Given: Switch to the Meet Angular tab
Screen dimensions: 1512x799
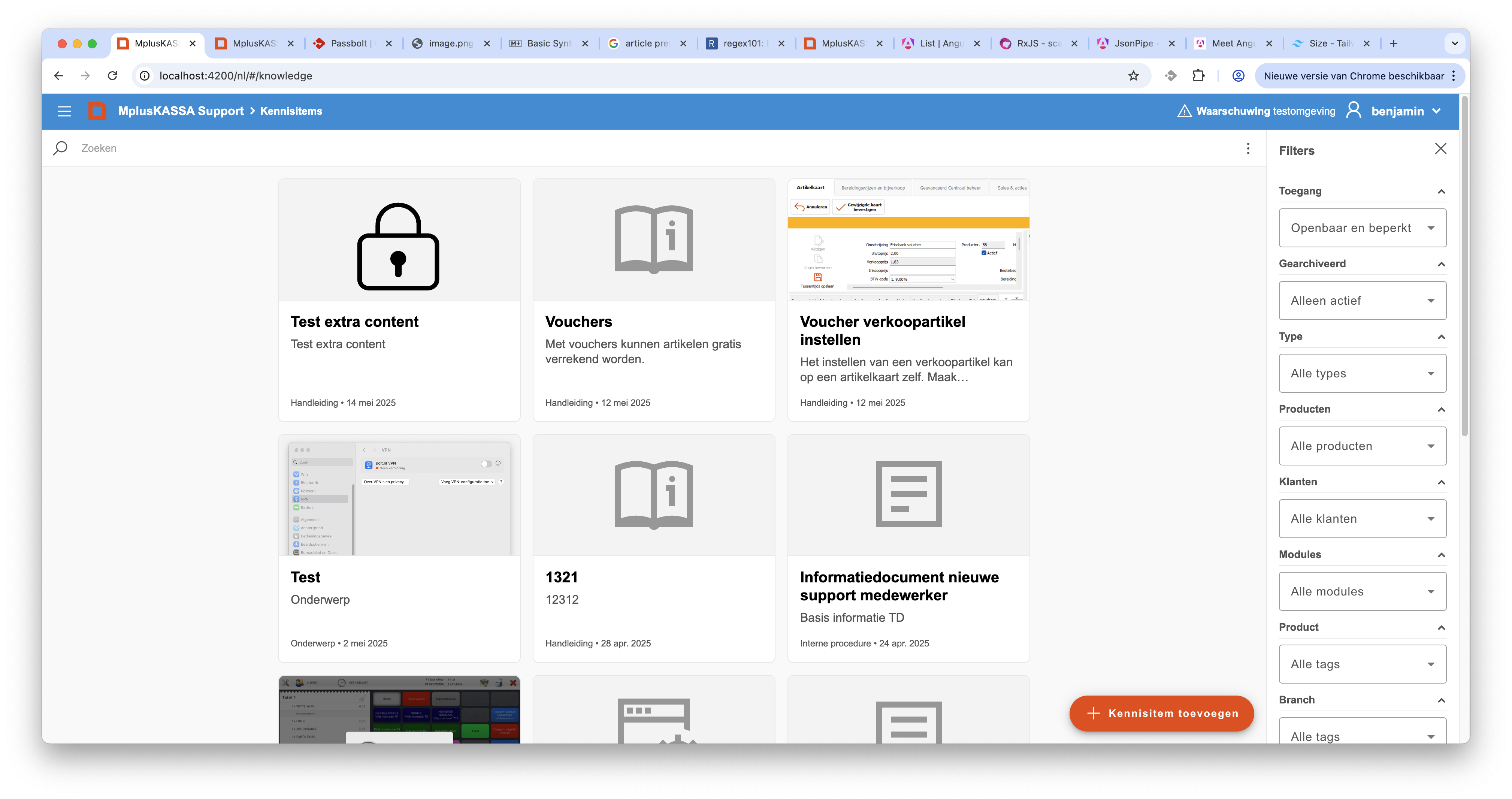Looking at the screenshot, I should (1233, 43).
